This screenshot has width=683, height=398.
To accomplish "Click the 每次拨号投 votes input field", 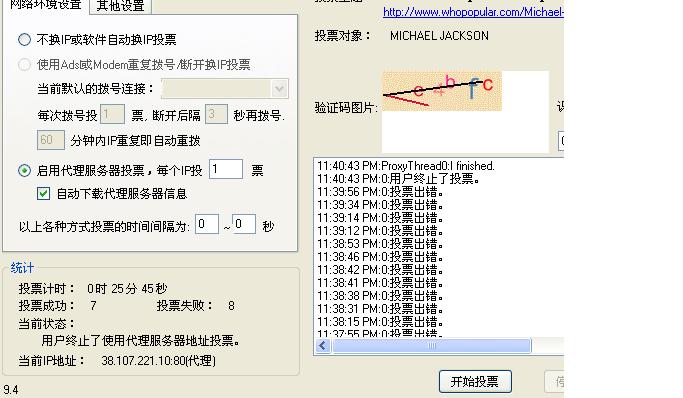I will pyautogui.click(x=112, y=115).
